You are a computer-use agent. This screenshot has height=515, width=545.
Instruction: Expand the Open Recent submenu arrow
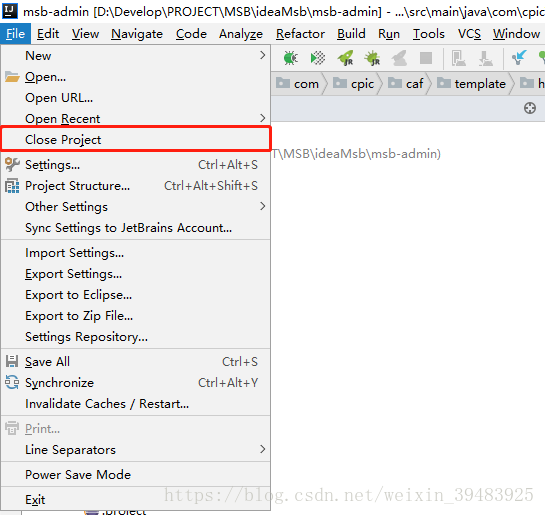pos(262,118)
